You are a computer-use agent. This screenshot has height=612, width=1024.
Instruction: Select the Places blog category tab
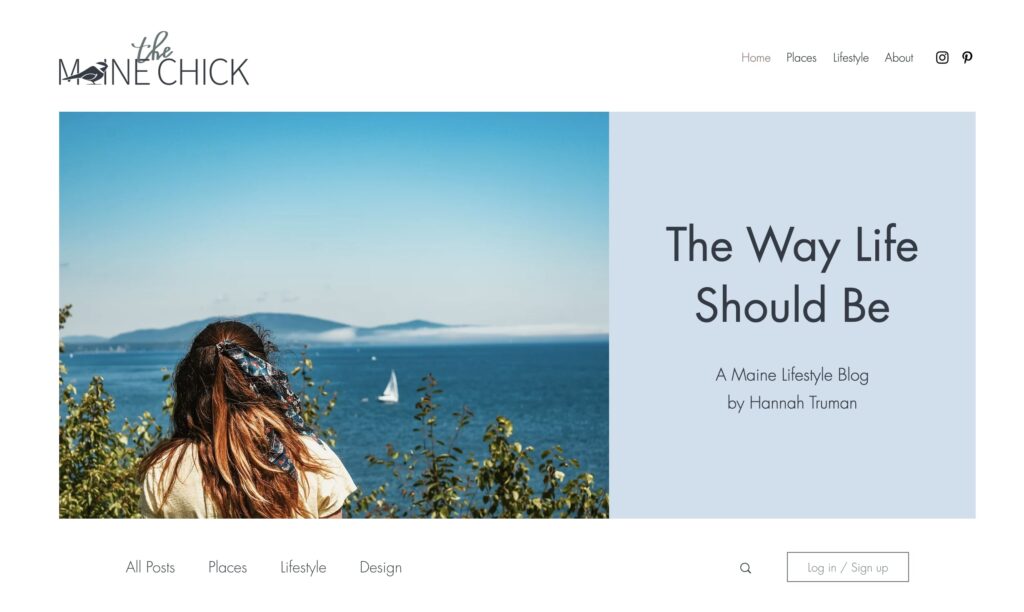pyautogui.click(x=227, y=567)
